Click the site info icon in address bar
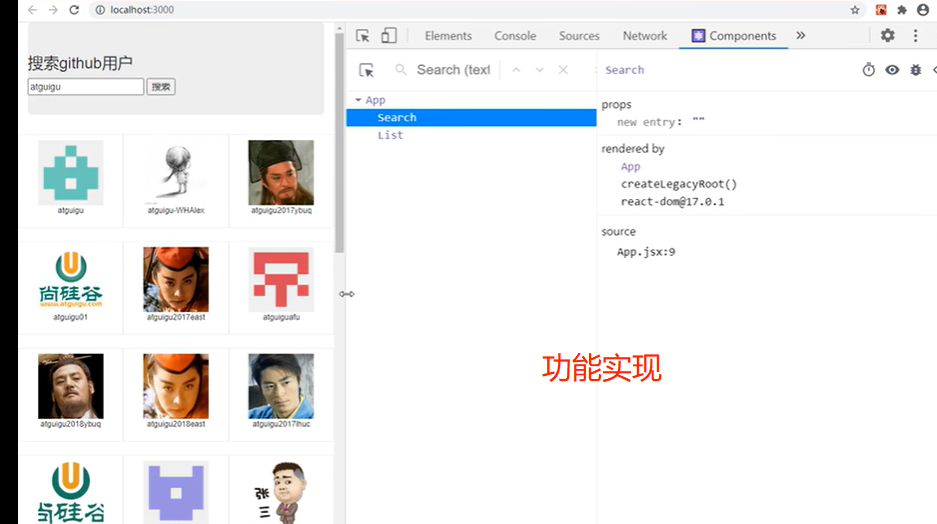Viewport: 937px width, 524px height. [100, 10]
